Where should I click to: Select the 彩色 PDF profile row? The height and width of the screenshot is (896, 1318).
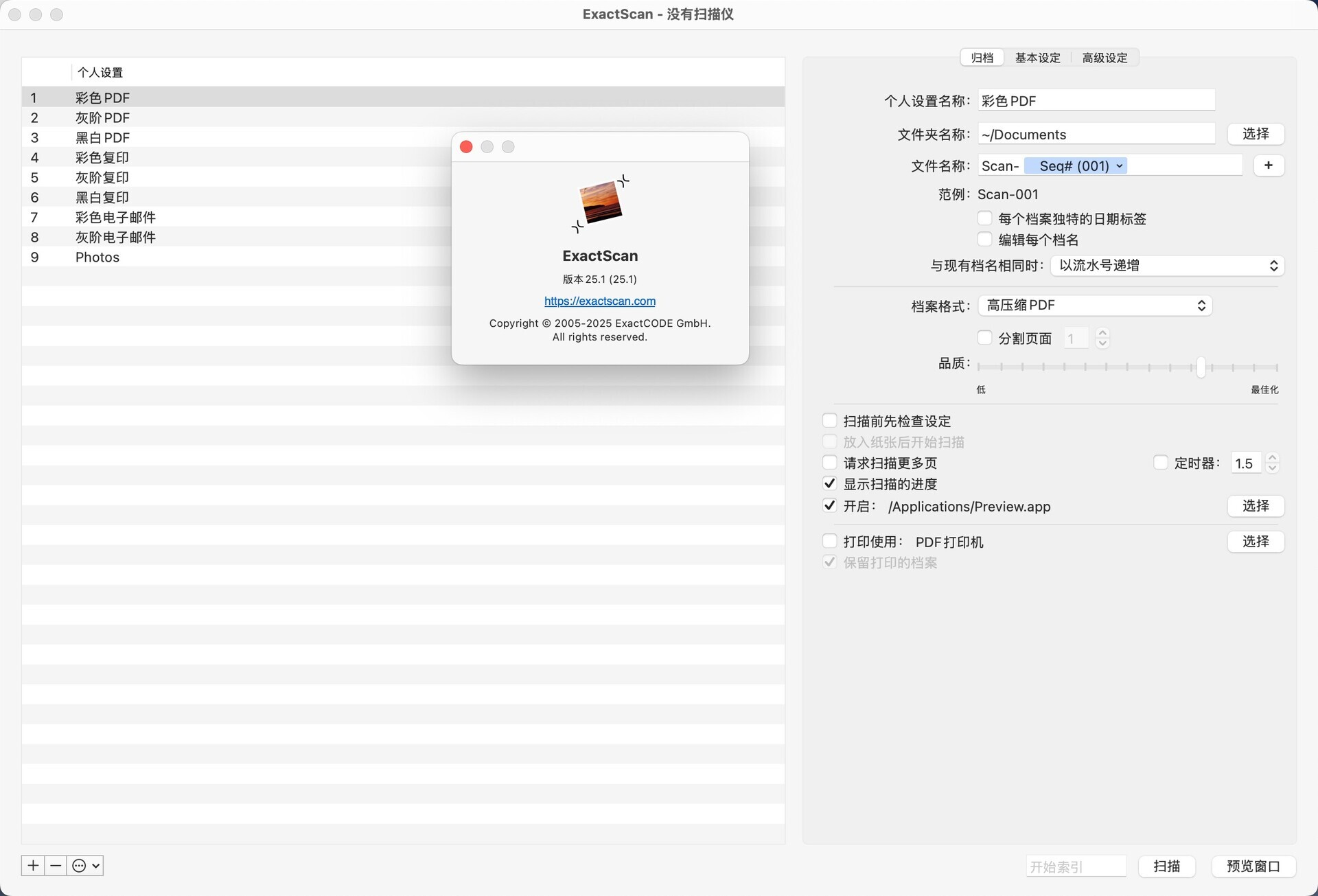point(403,97)
